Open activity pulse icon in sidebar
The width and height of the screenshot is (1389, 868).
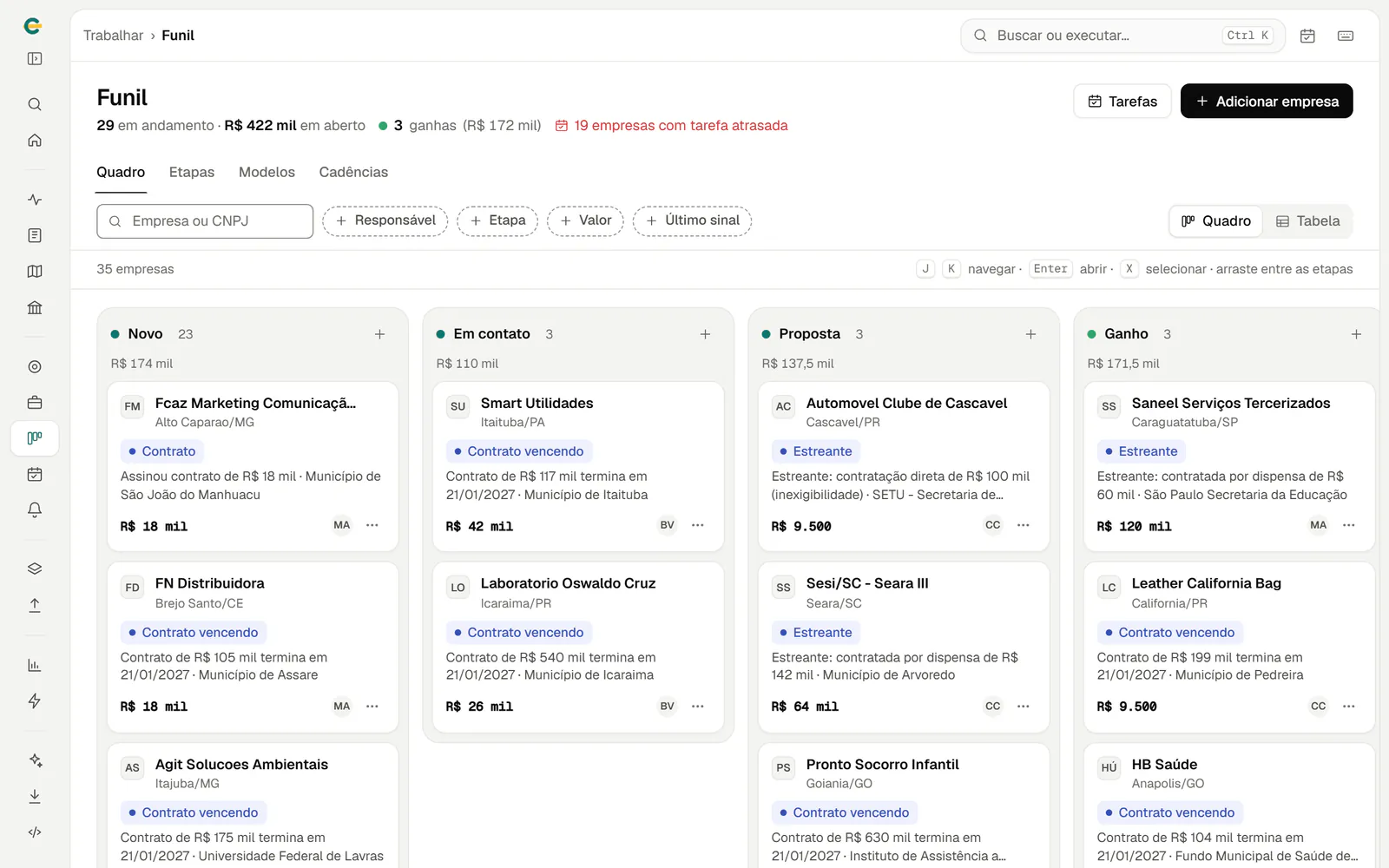point(35,200)
